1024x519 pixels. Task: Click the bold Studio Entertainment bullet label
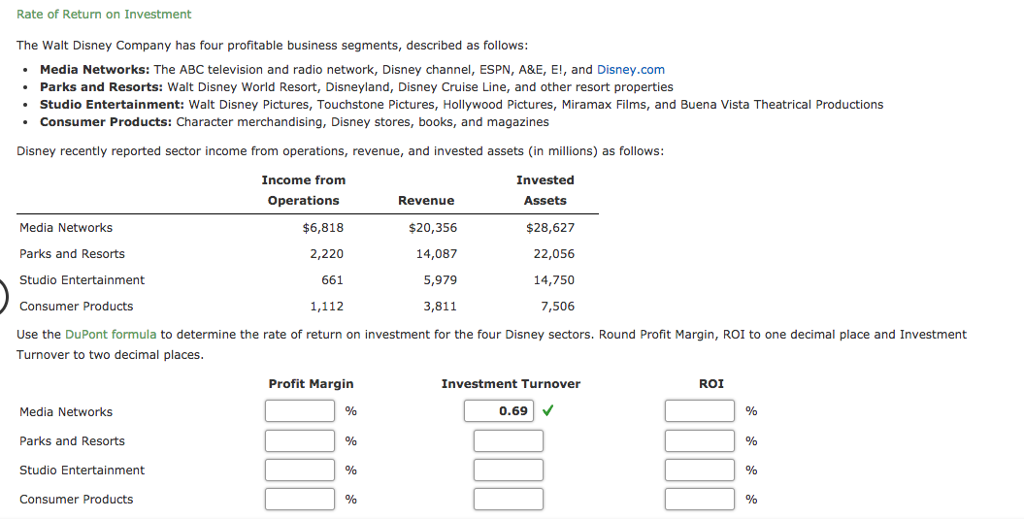point(112,105)
